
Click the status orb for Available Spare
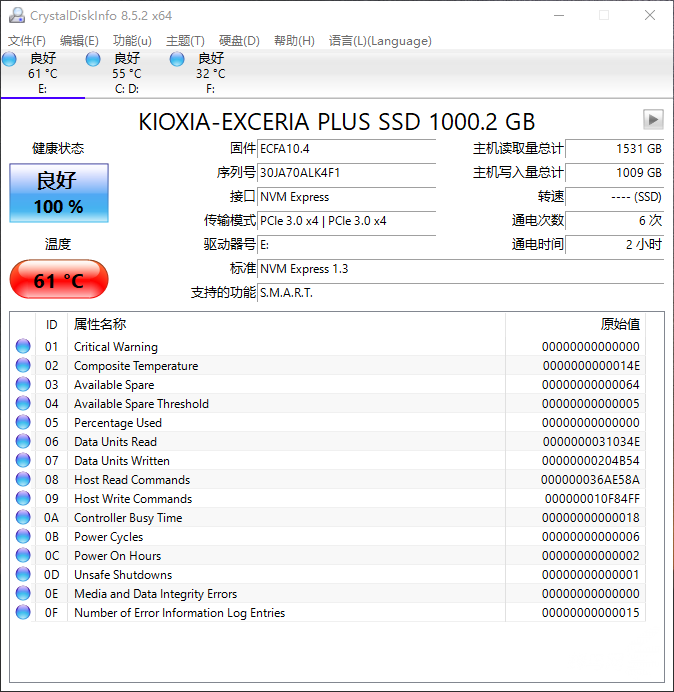(23, 384)
